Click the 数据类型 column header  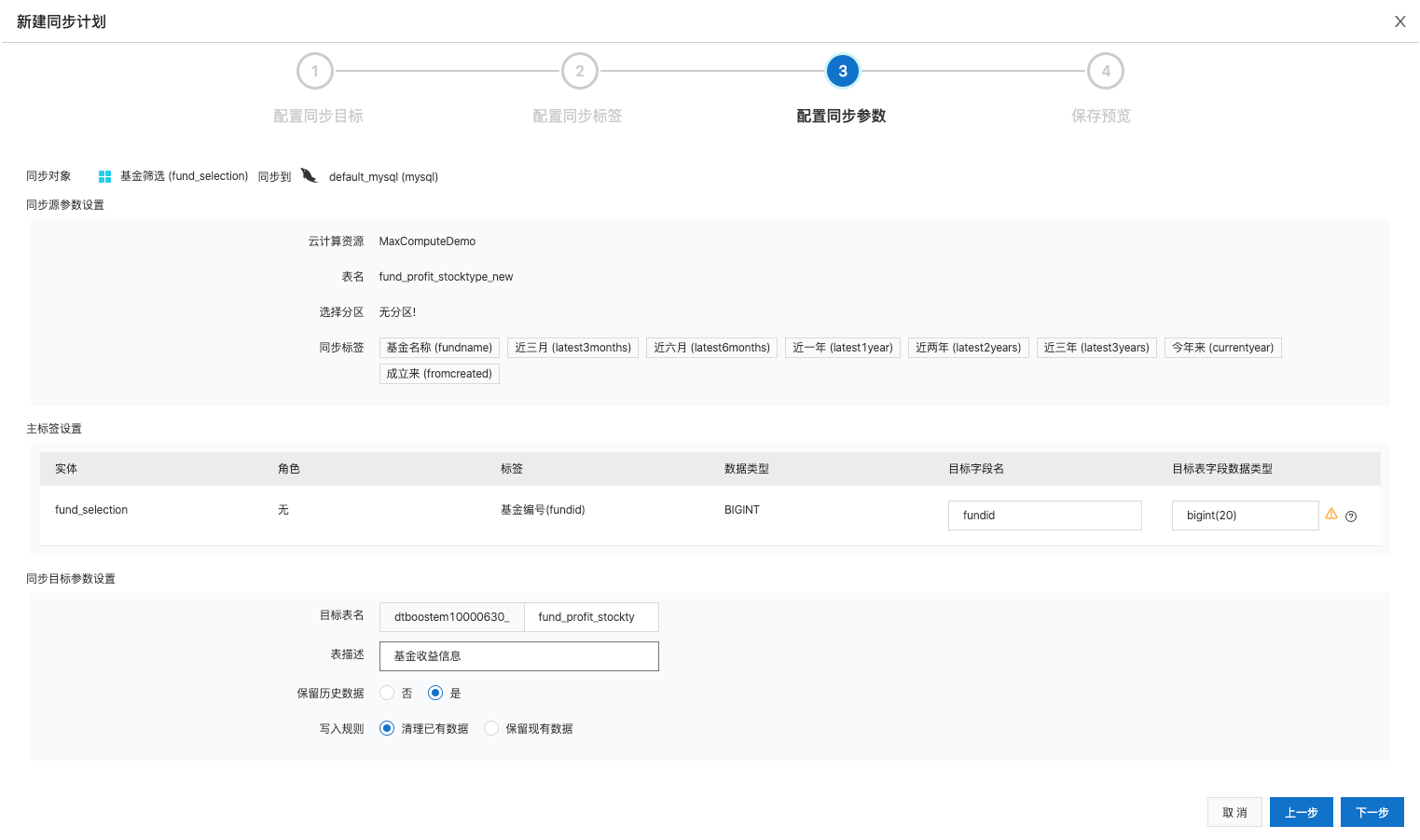coord(747,469)
